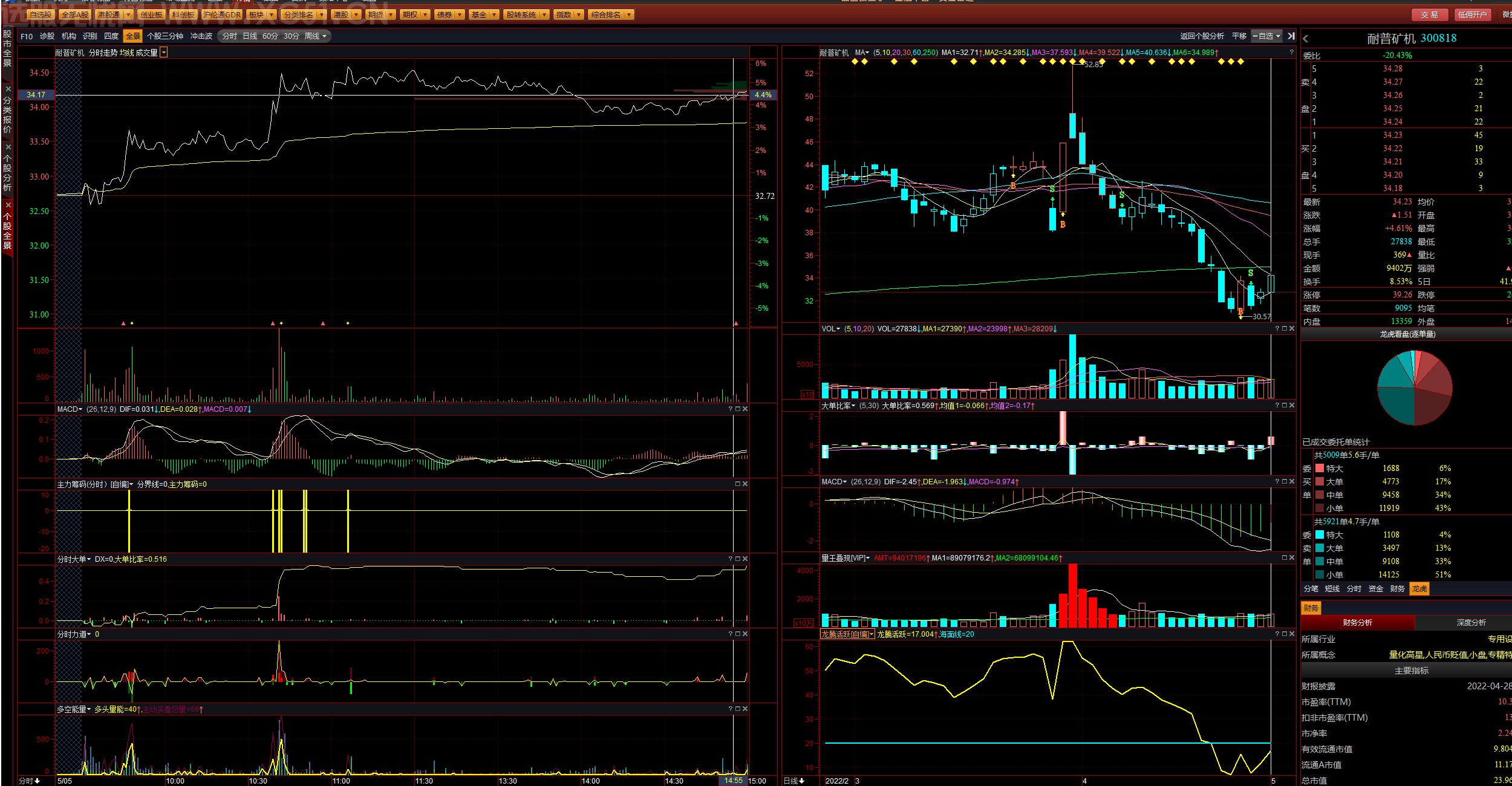The height and width of the screenshot is (786, 1512).
Task: Toggle 成交量 display on intraday chart
Action: coord(147,53)
